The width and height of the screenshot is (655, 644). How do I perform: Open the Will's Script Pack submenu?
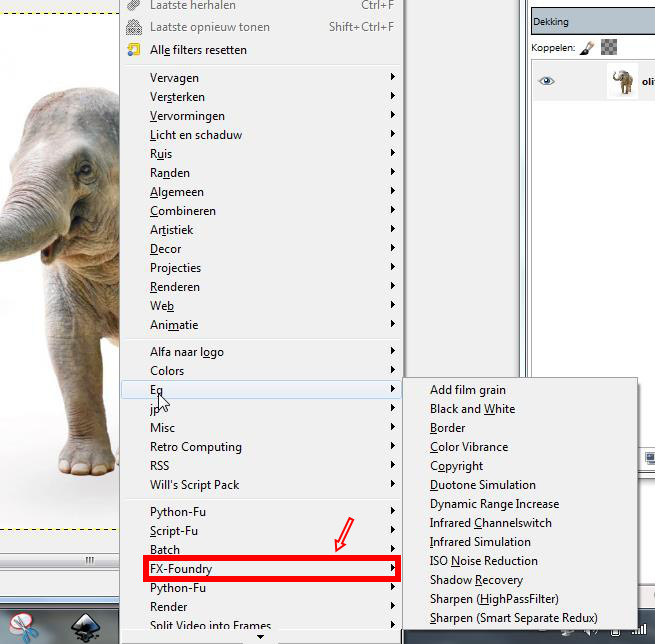[x=195, y=485]
